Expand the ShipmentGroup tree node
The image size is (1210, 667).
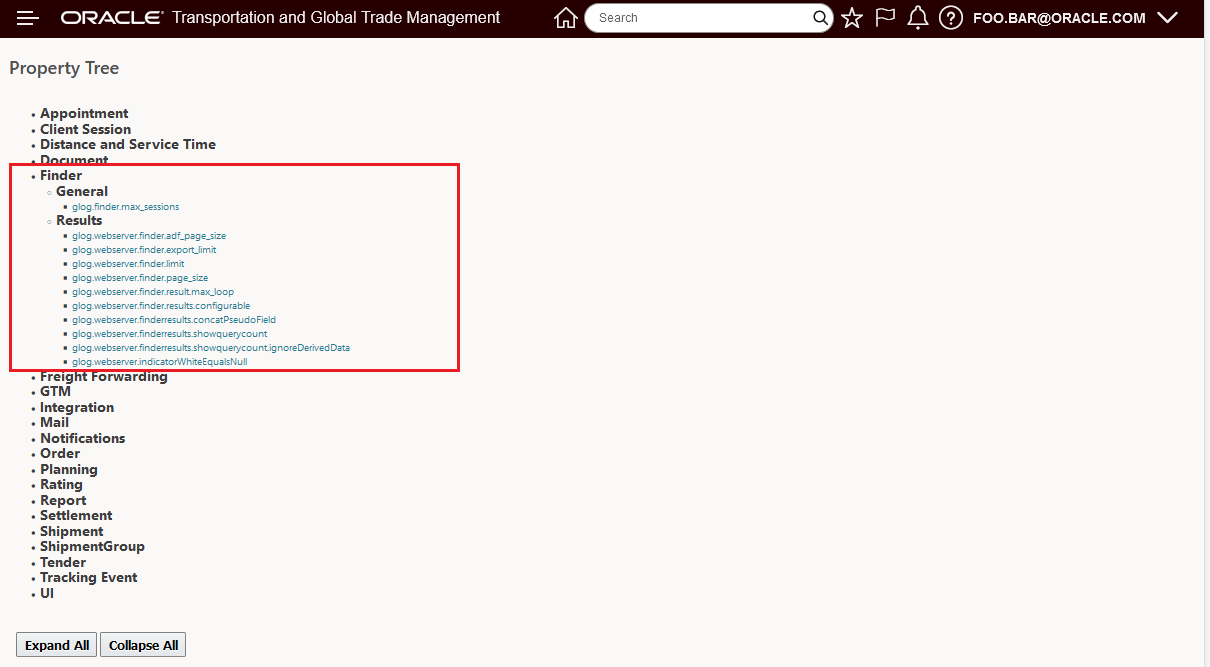click(x=92, y=547)
